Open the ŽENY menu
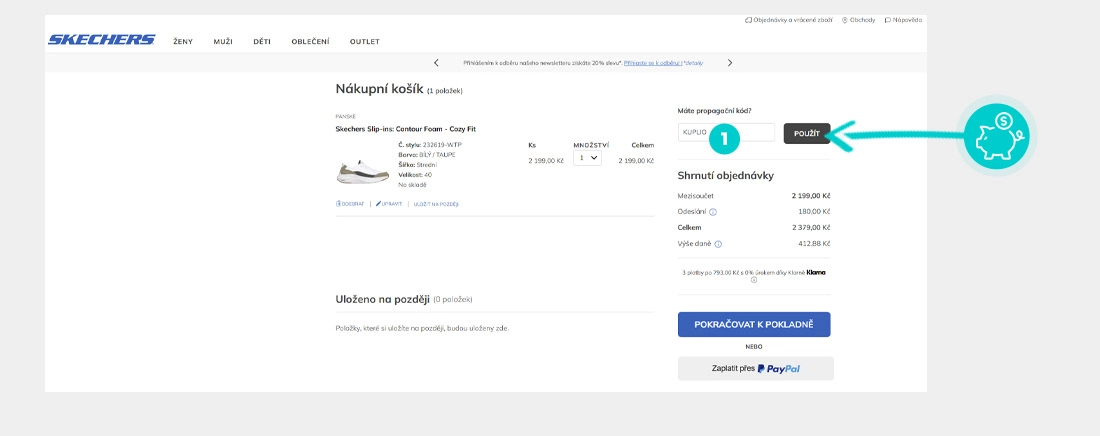Image resolution: width=1100 pixels, height=436 pixels. [183, 41]
